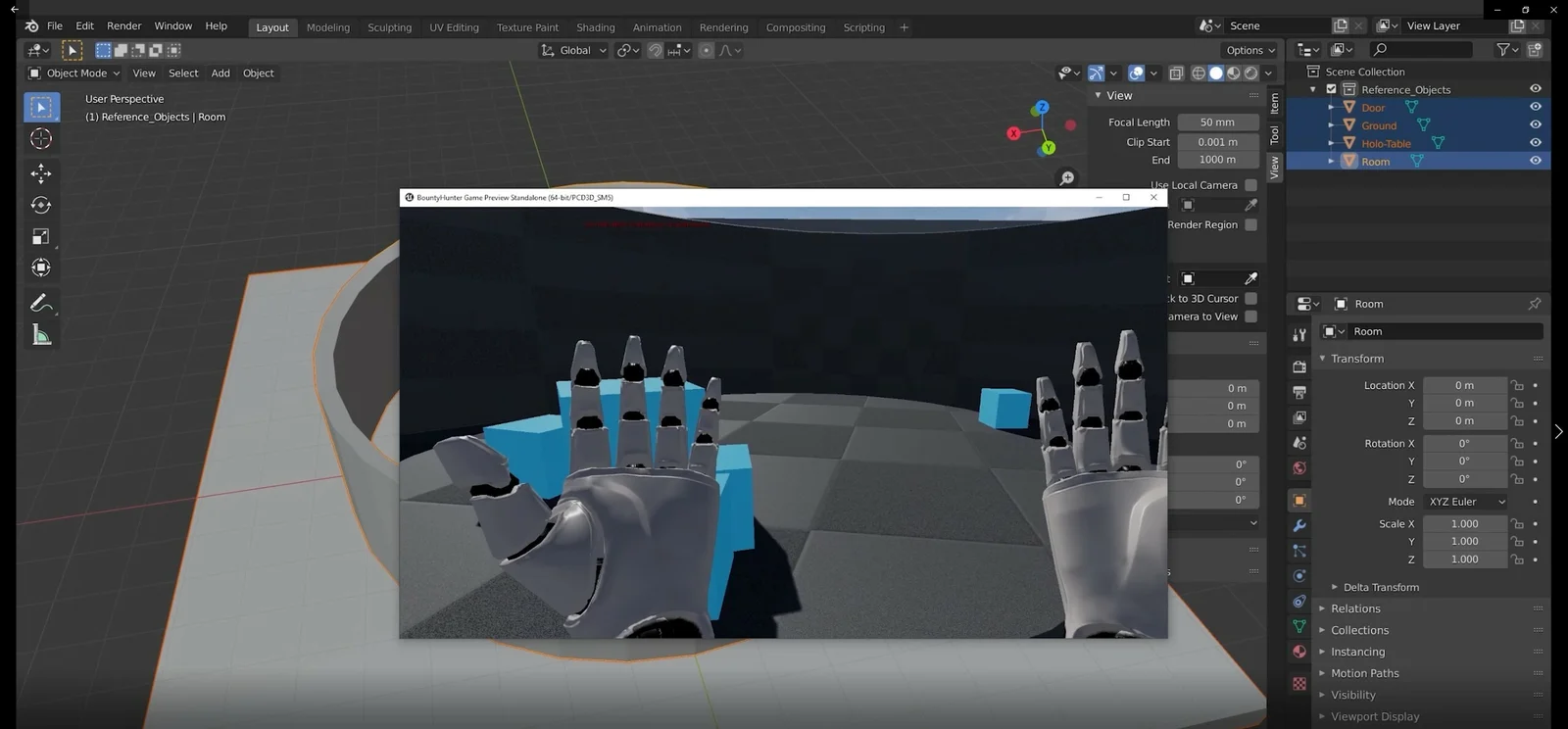The image size is (1568, 729).
Task: Edit the Clip Start field
Action: click(x=1218, y=142)
